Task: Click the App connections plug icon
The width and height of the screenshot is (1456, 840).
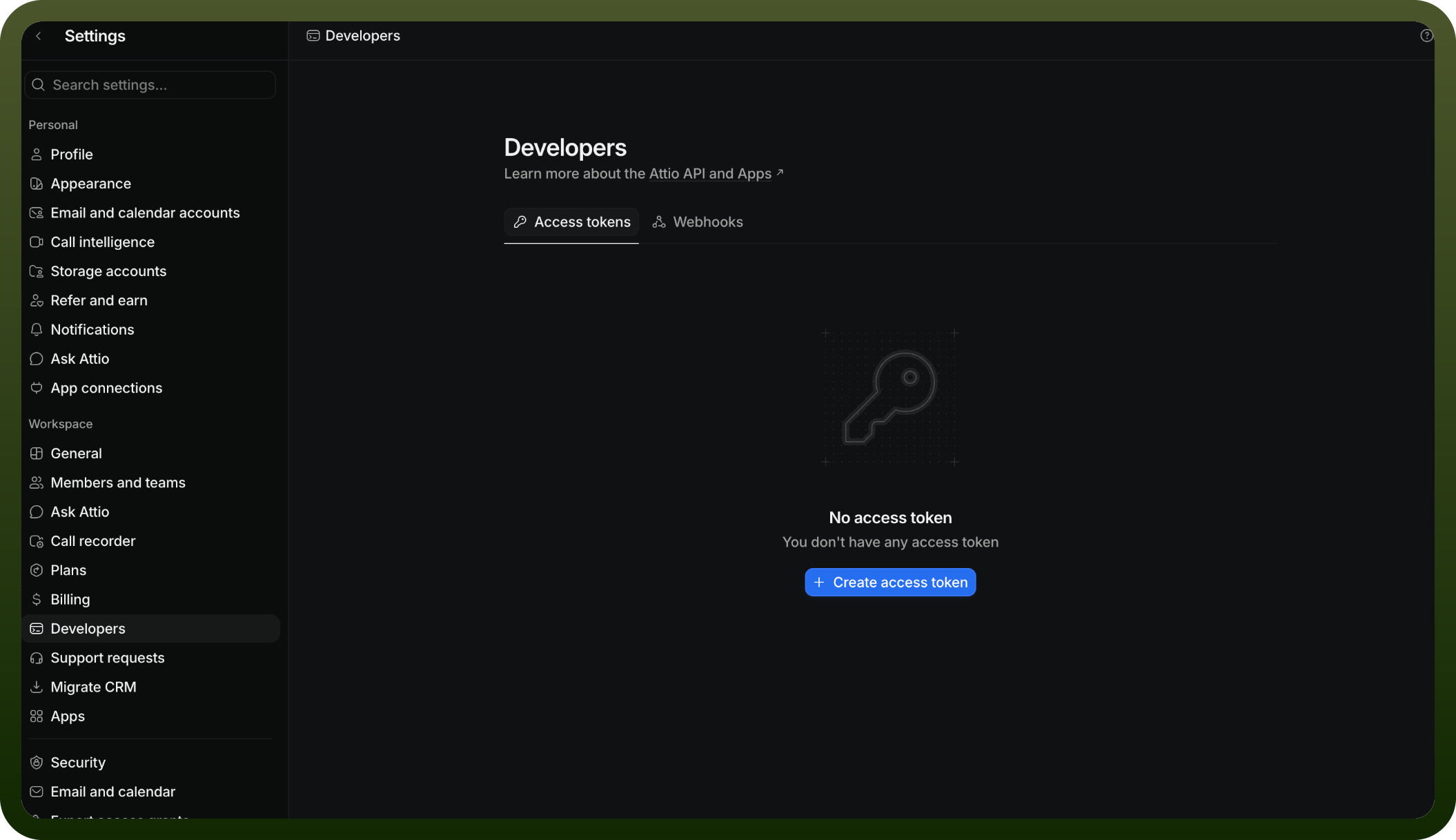Action: click(37, 388)
